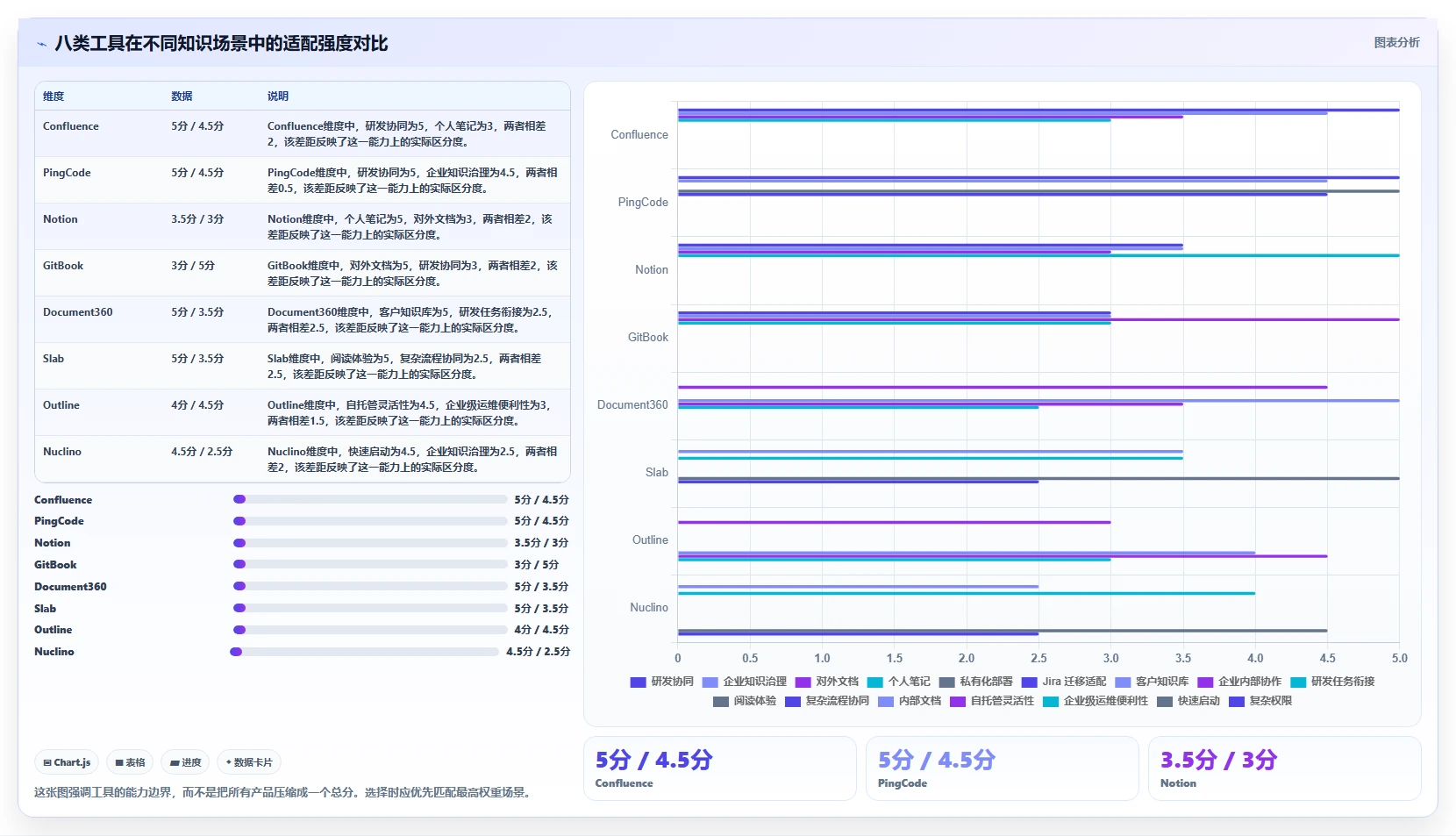Click the Confluence chart axis label
The height and width of the screenshot is (836, 1456).
[x=639, y=135]
